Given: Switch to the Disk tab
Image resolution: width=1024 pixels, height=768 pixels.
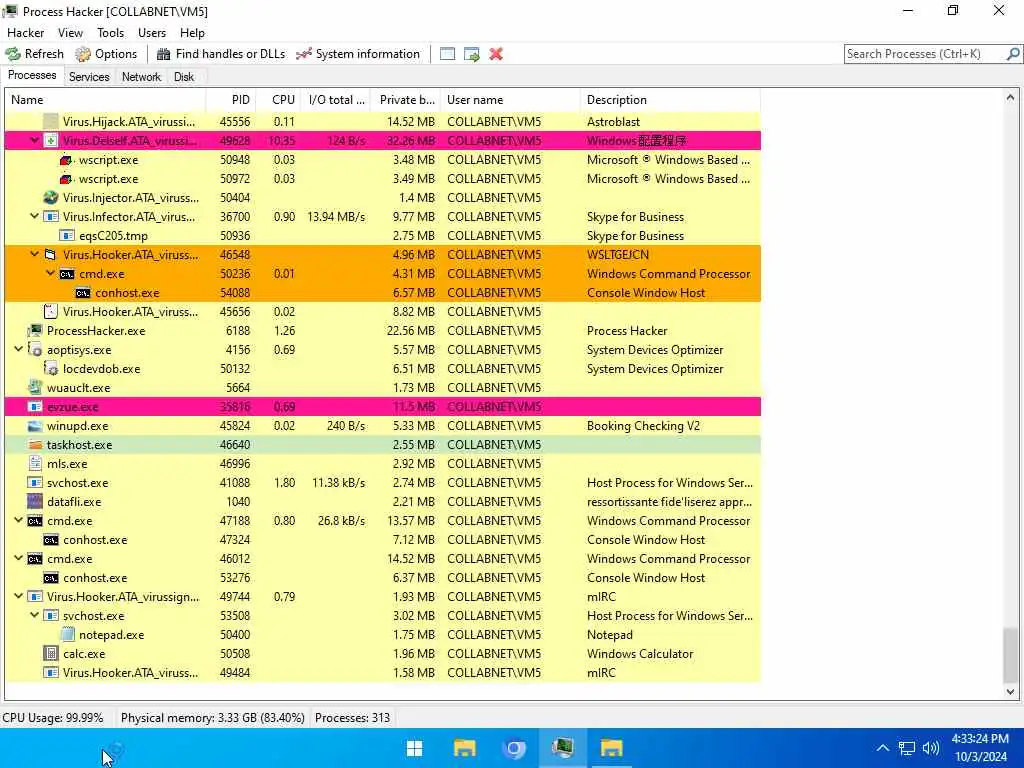Looking at the screenshot, I should coord(184,76).
